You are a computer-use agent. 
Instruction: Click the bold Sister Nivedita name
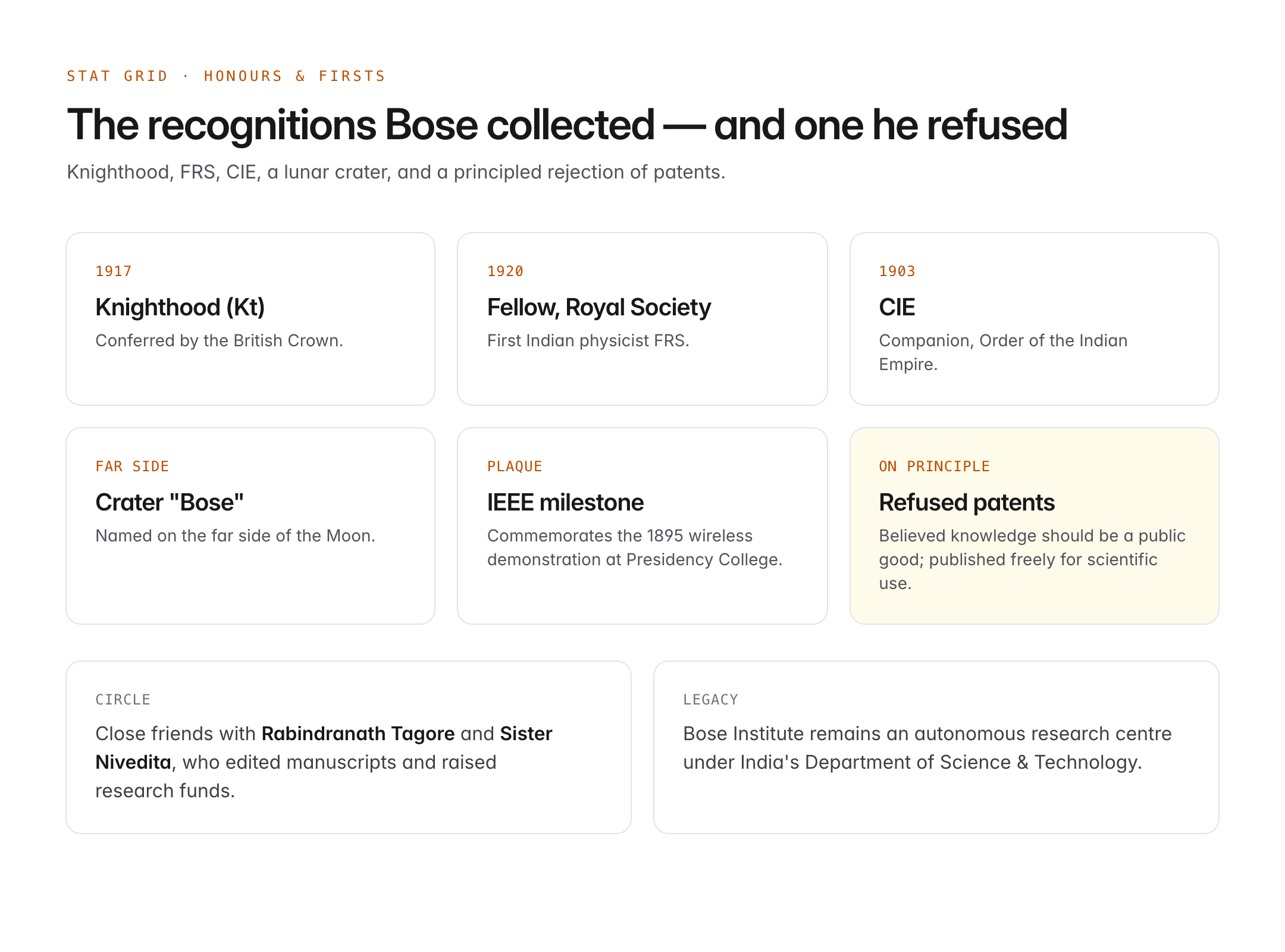point(324,748)
